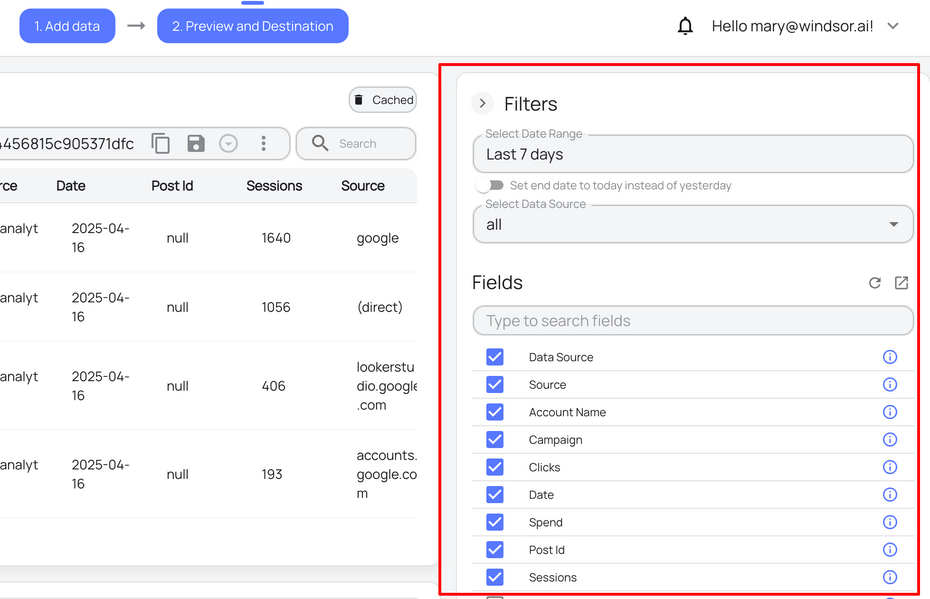Show info for Account Name field
Image resolution: width=930 pixels, height=599 pixels.
pos(890,412)
